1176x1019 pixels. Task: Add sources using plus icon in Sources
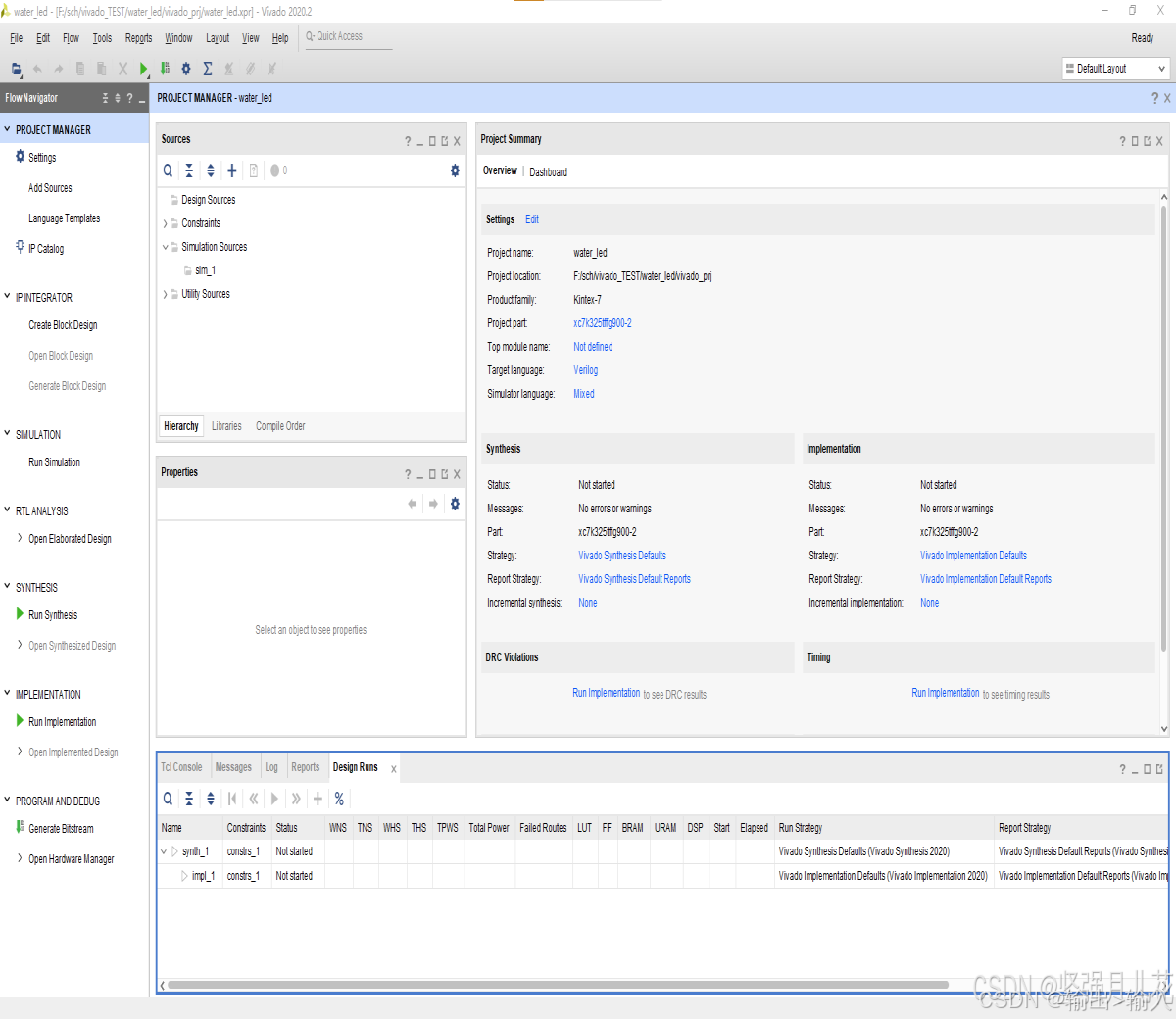pos(232,170)
